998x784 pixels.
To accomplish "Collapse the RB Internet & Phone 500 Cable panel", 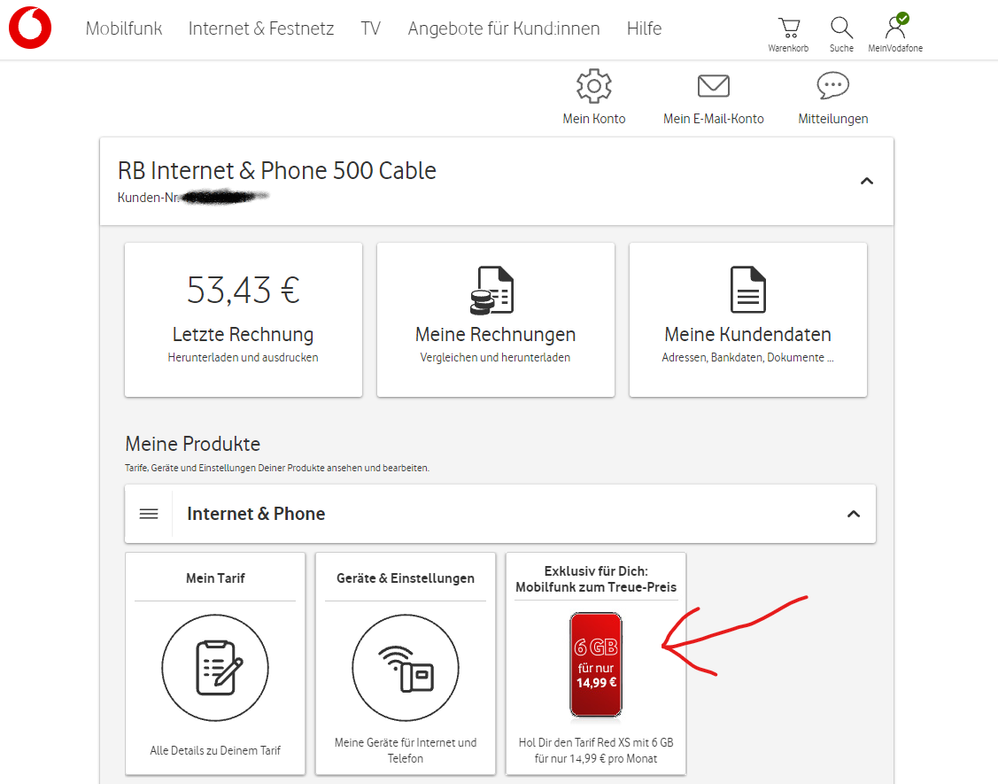I will (866, 181).
